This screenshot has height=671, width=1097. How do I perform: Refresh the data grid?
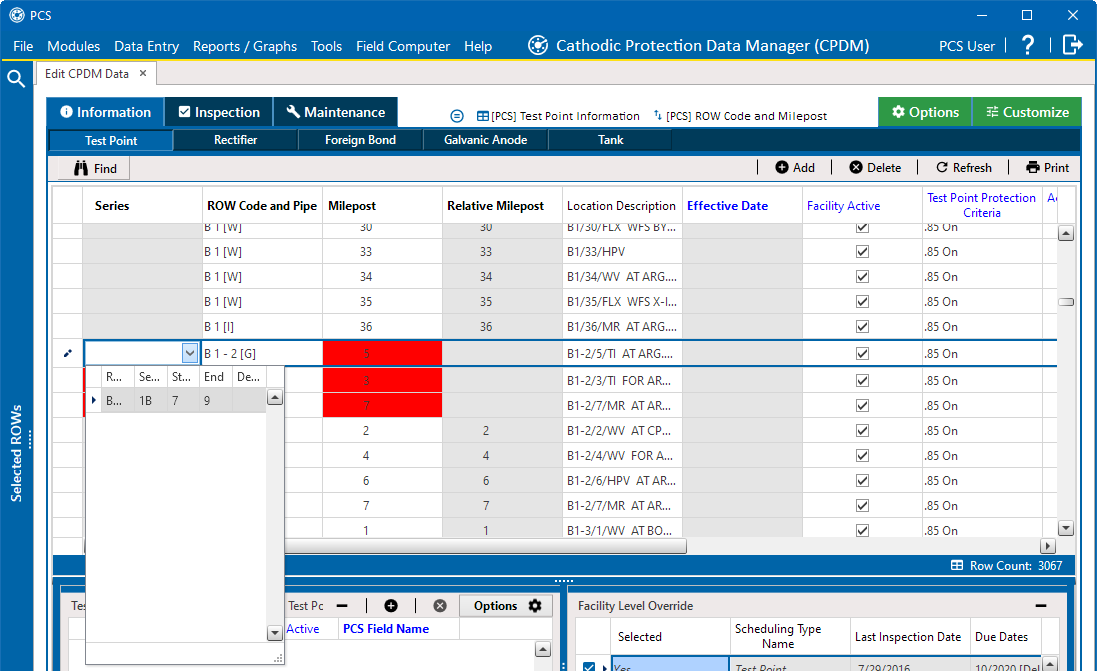pyautogui.click(x=963, y=168)
